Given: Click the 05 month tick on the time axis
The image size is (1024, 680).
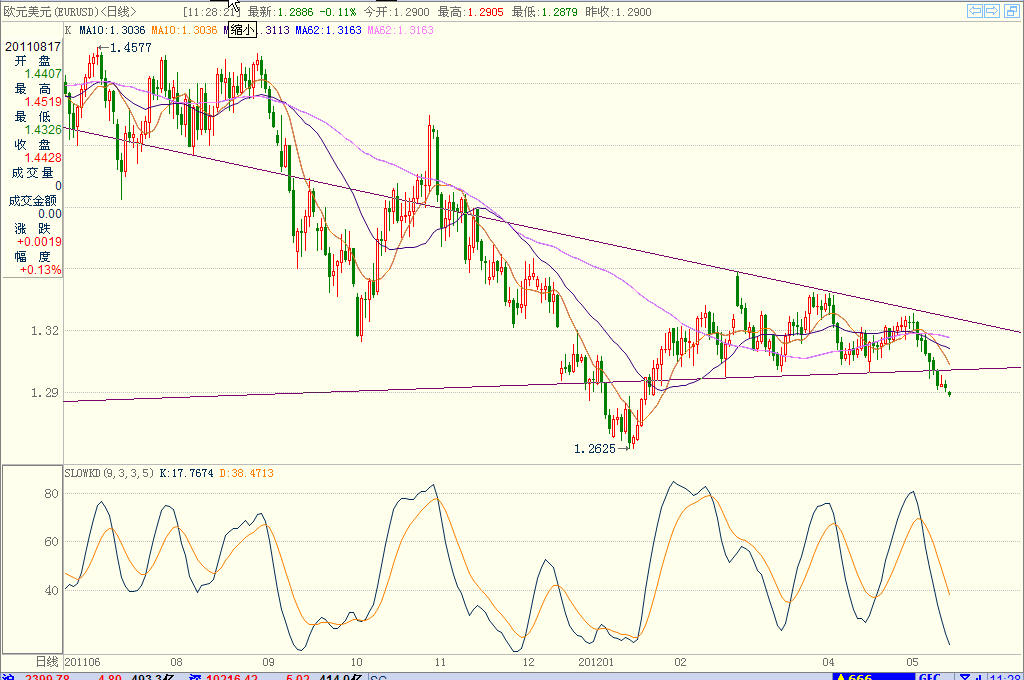Looking at the screenshot, I should pyautogui.click(x=912, y=662).
